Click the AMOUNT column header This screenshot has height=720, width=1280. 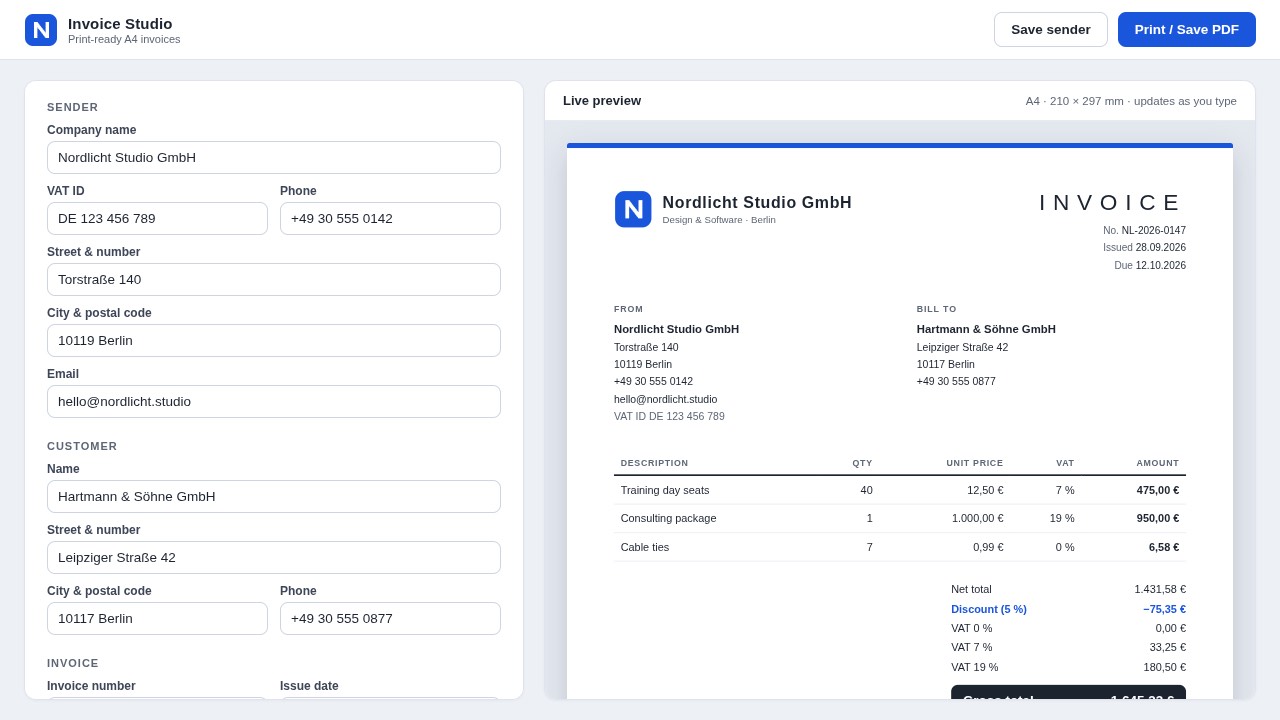(1158, 463)
